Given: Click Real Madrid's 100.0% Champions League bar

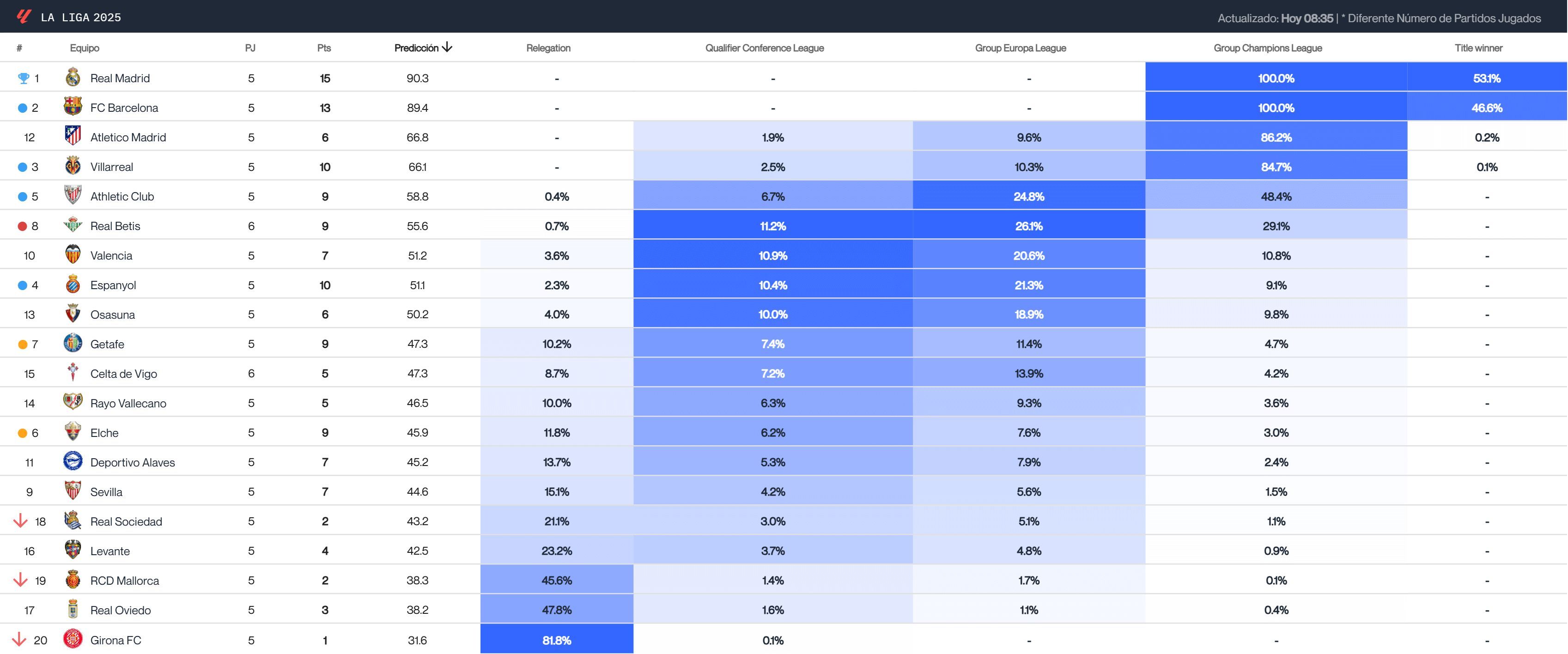Looking at the screenshot, I should click(x=1276, y=78).
